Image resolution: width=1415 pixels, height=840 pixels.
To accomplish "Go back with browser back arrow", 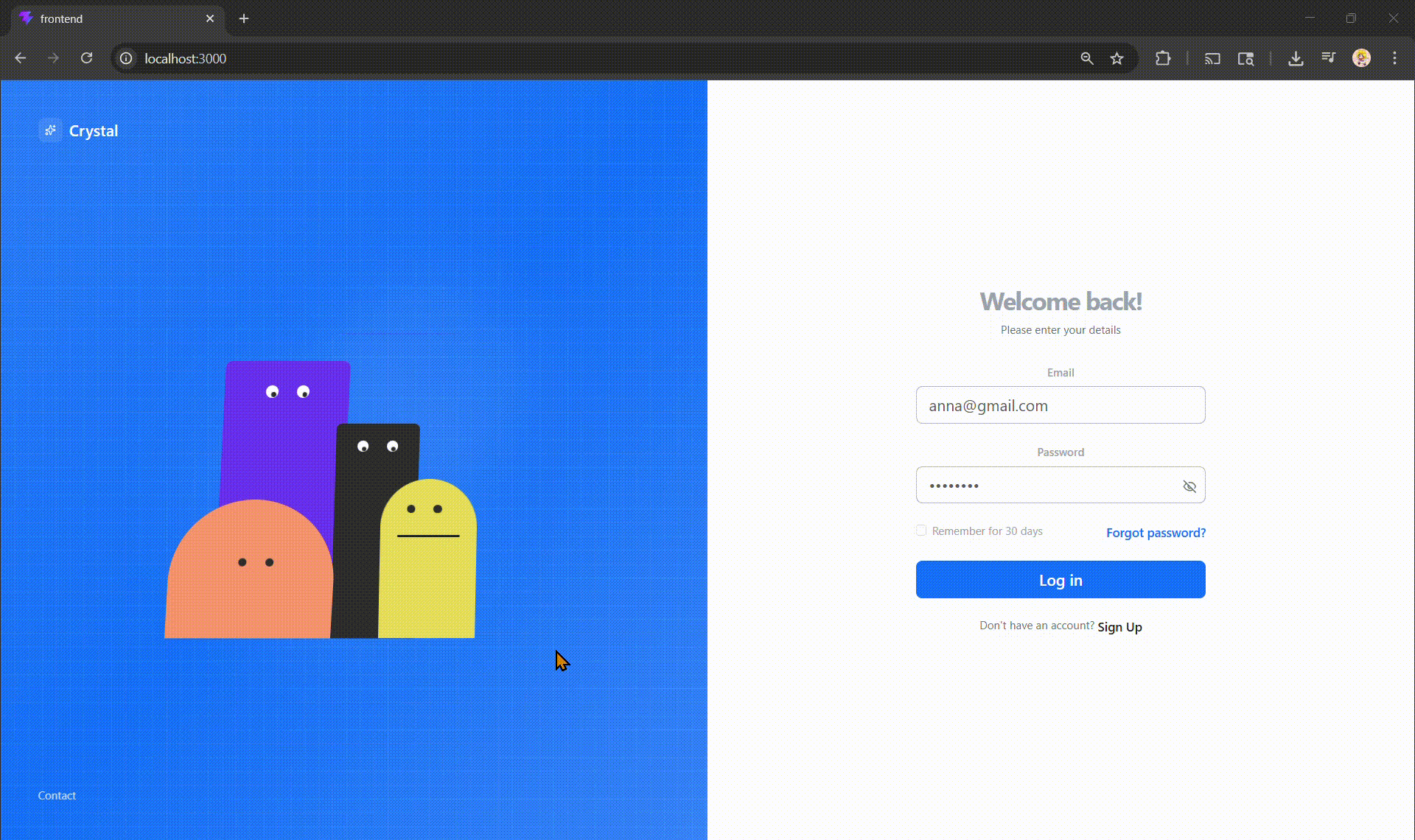I will tap(21, 58).
